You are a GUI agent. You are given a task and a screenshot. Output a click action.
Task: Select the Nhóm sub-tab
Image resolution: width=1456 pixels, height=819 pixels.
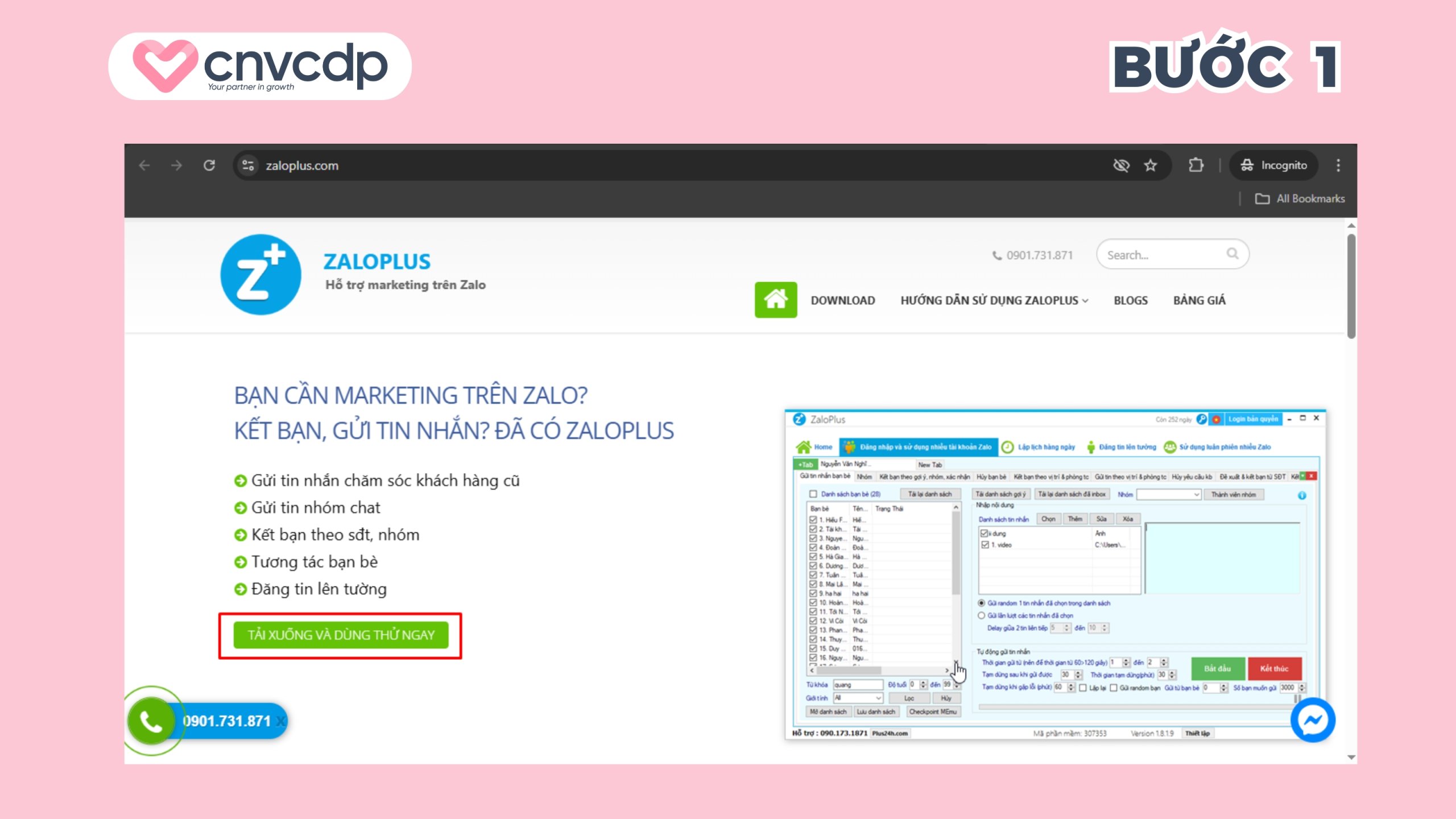(864, 477)
